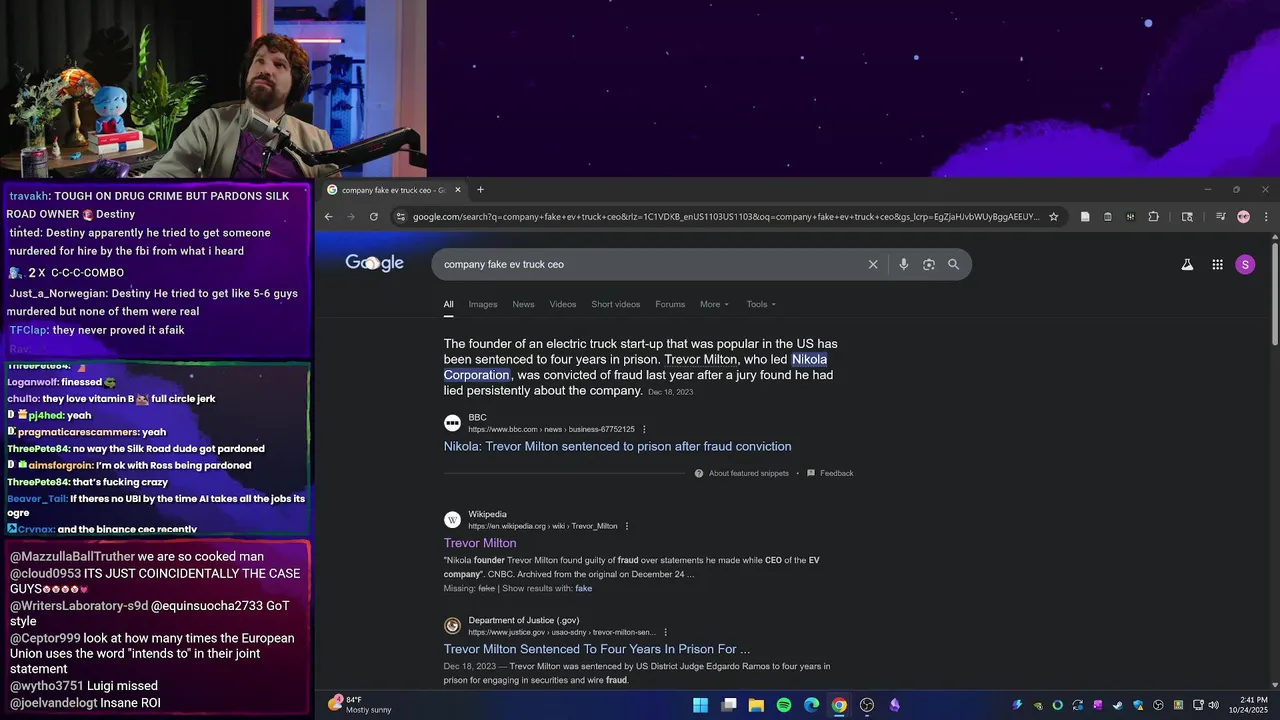
Task: Open OBS Studio from taskbar
Action: (867, 705)
